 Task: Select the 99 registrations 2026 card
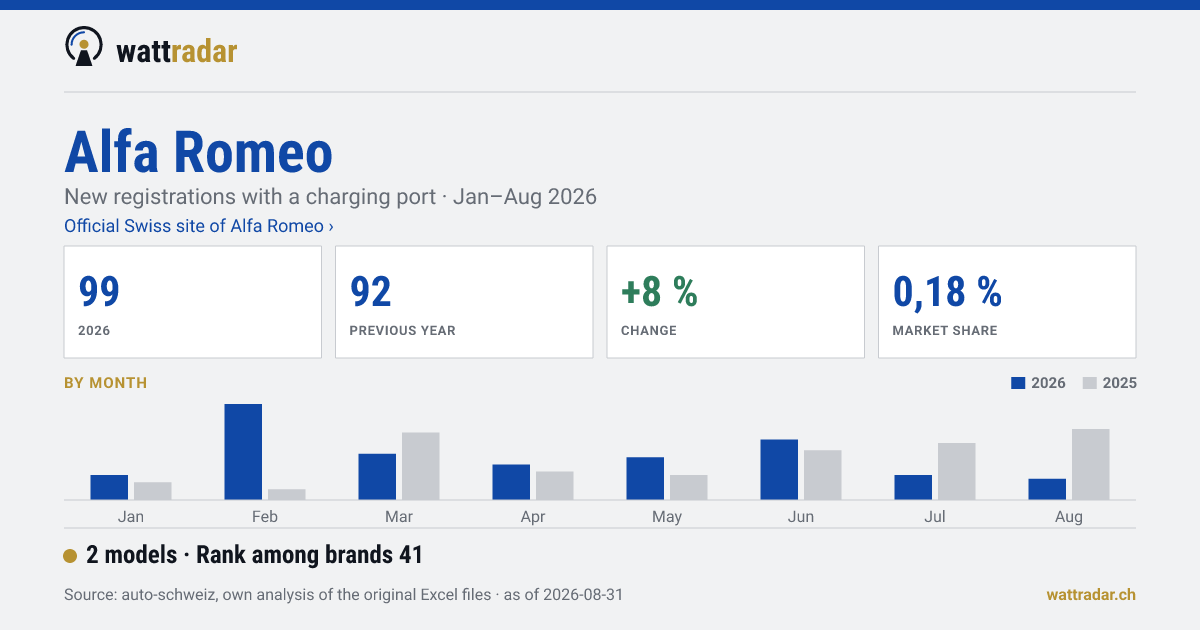193,302
